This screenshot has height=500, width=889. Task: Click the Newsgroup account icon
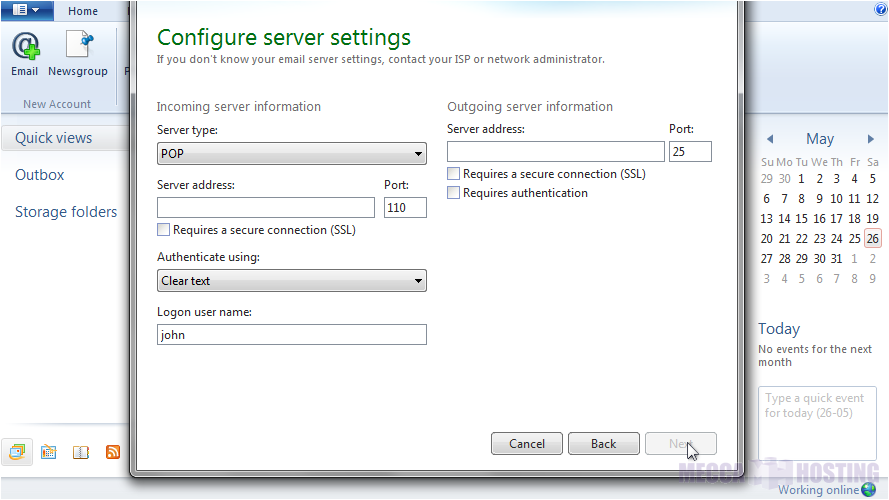click(78, 54)
